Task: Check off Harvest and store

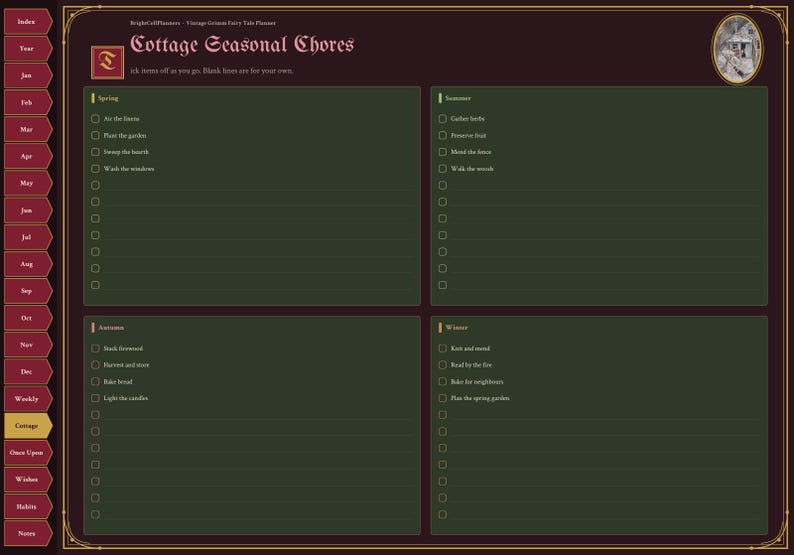Action: point(95,365)
